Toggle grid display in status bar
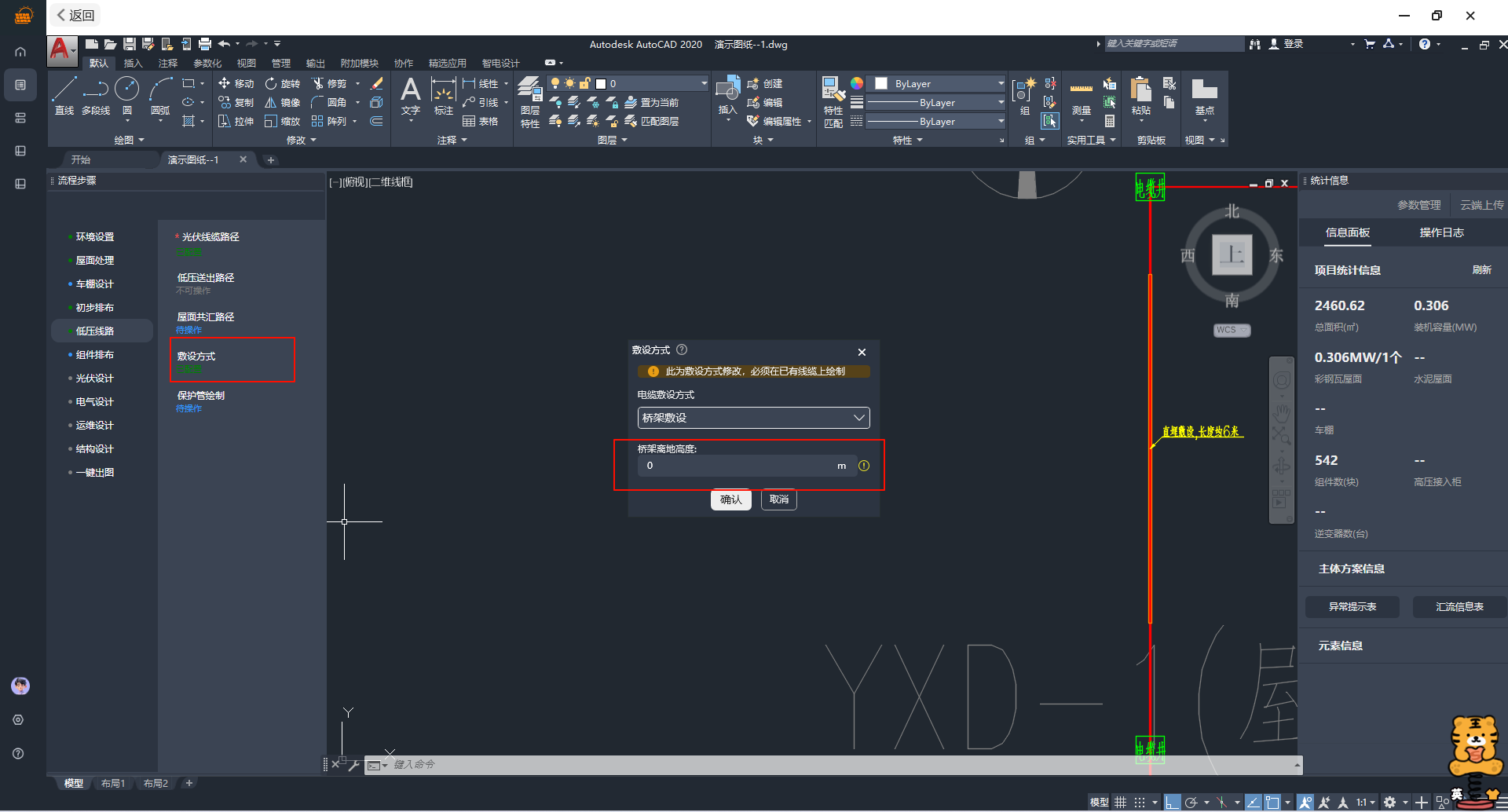Image resolution: width=1508 pixels, height=812 pixels. pyautogui.click(x=1120, y=802)
